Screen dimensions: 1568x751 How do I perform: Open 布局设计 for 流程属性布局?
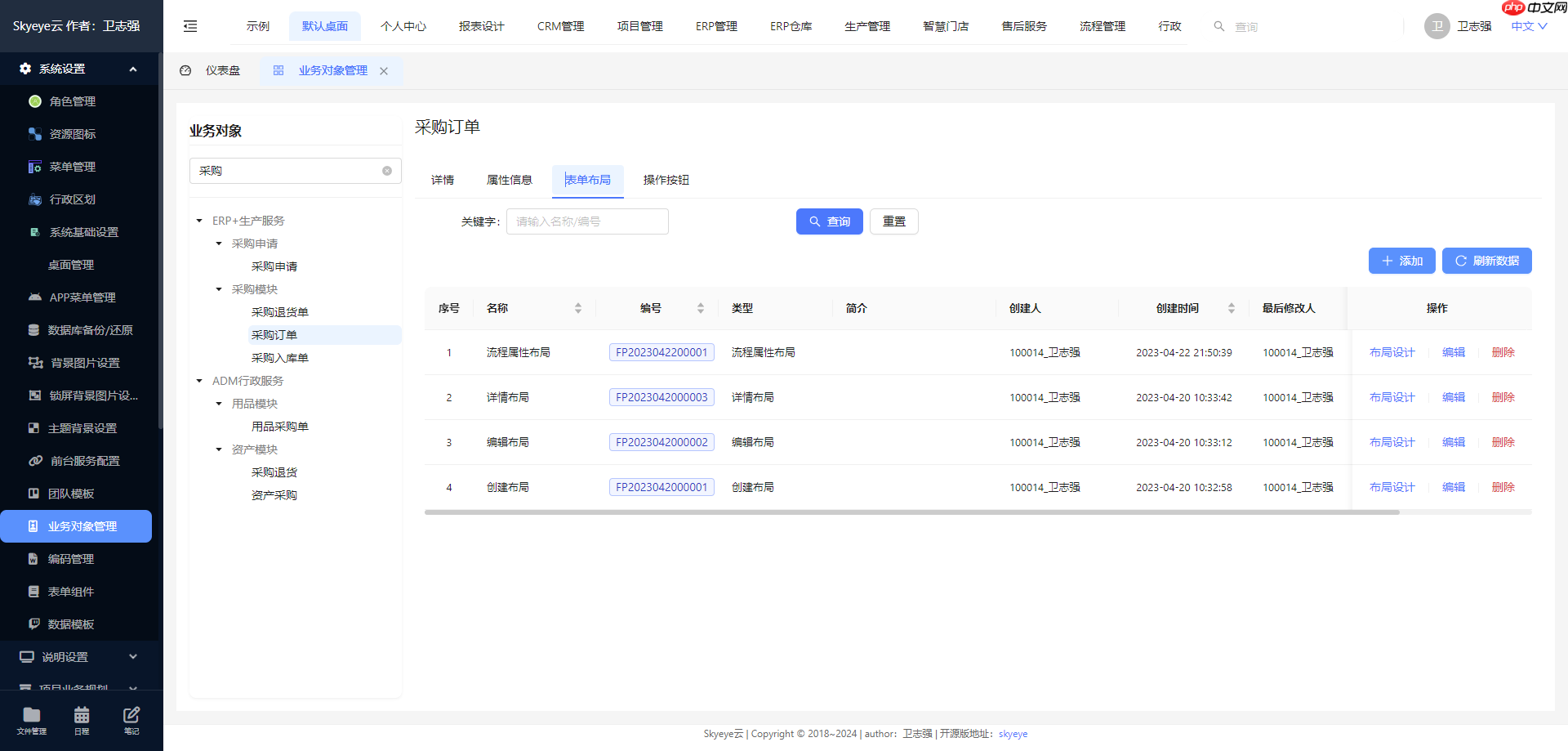pos(1392,352)
